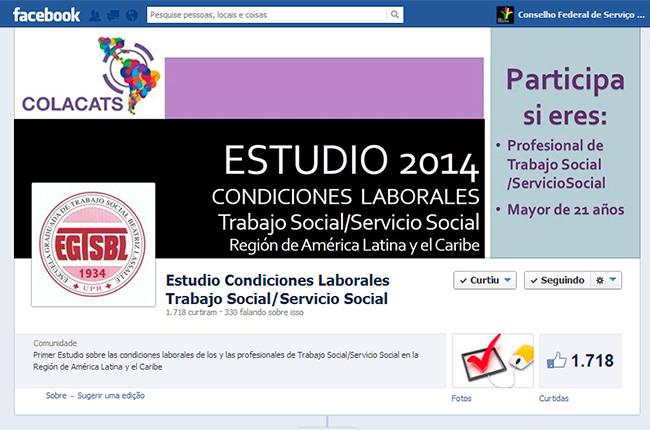
Task: Click the Curtiu button
Action: [x=485, y=280]
